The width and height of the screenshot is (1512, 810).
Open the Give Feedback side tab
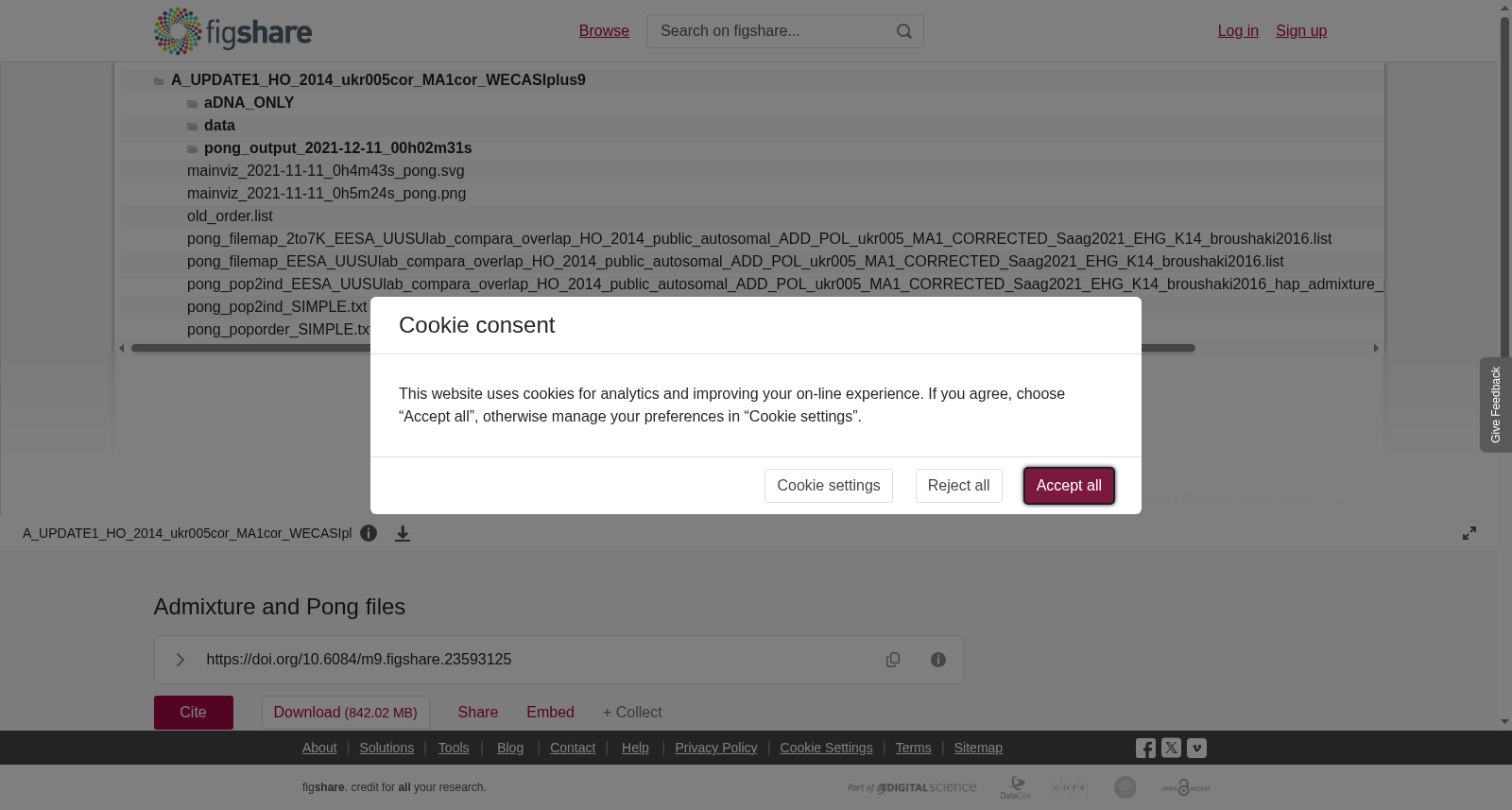(x=1496, y=405)
